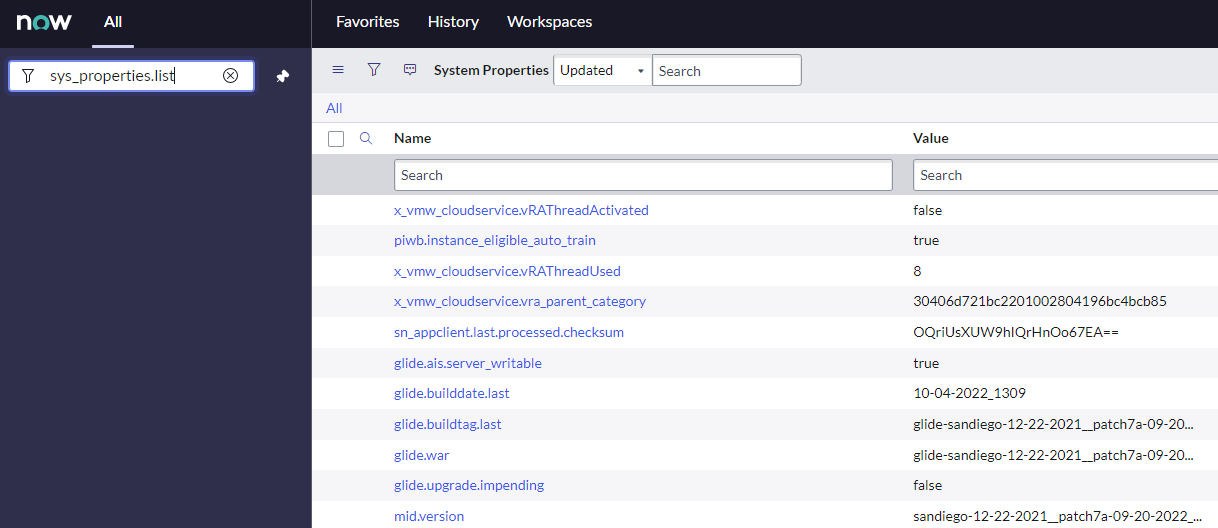Open x_vmw_cloudservice.vRAThreadActivated property

(521, 210)
